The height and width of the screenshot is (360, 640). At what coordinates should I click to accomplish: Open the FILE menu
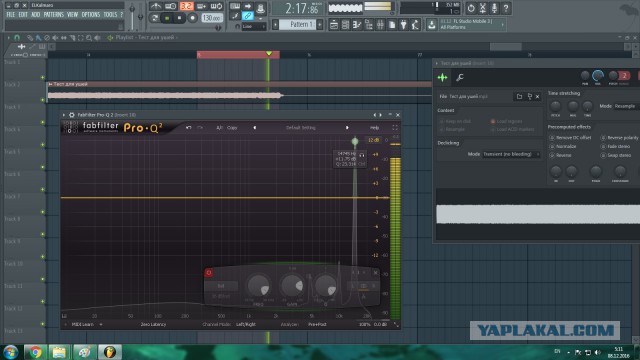(x=11, y=15)
